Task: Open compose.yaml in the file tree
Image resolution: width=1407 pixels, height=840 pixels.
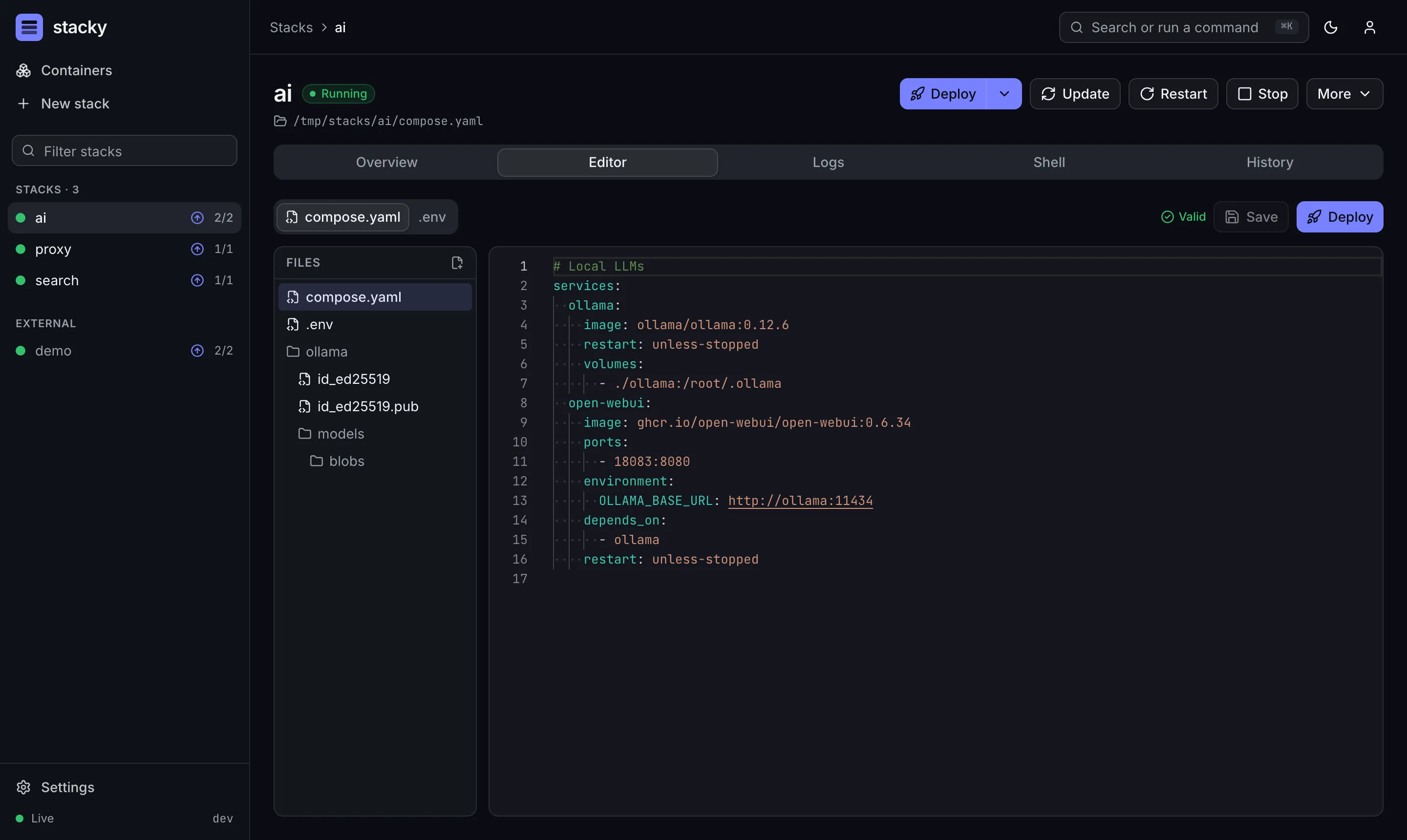Action: click(375, 296)
